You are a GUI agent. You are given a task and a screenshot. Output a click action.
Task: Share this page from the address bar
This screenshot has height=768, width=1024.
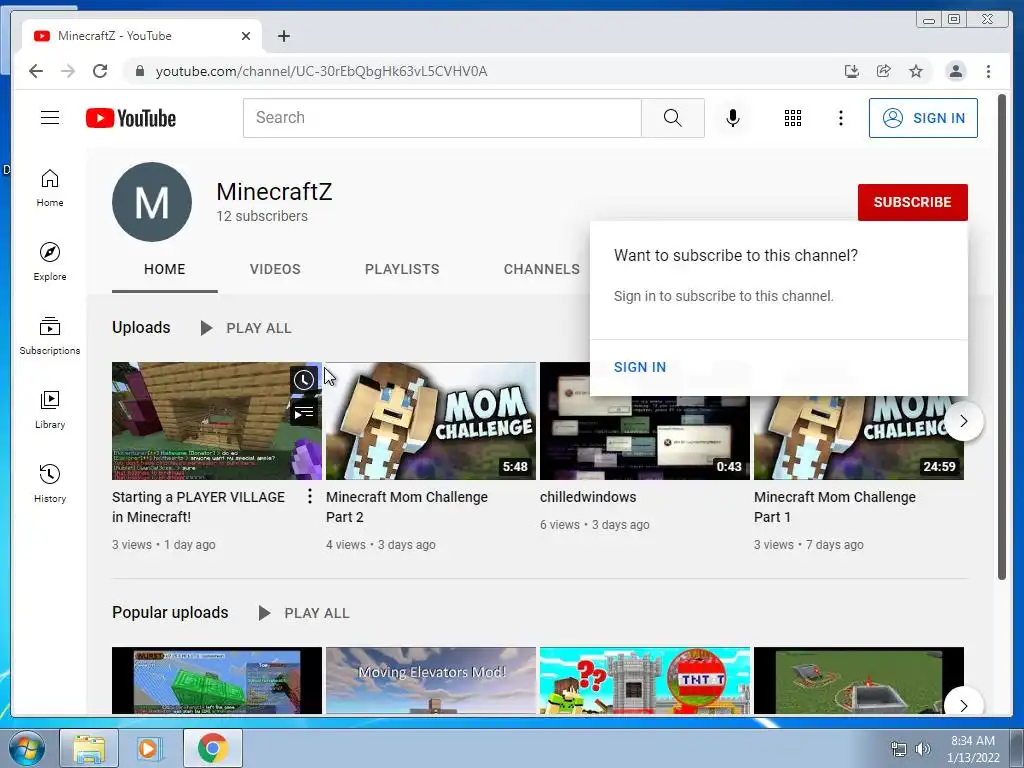click(x=884, y=71)
